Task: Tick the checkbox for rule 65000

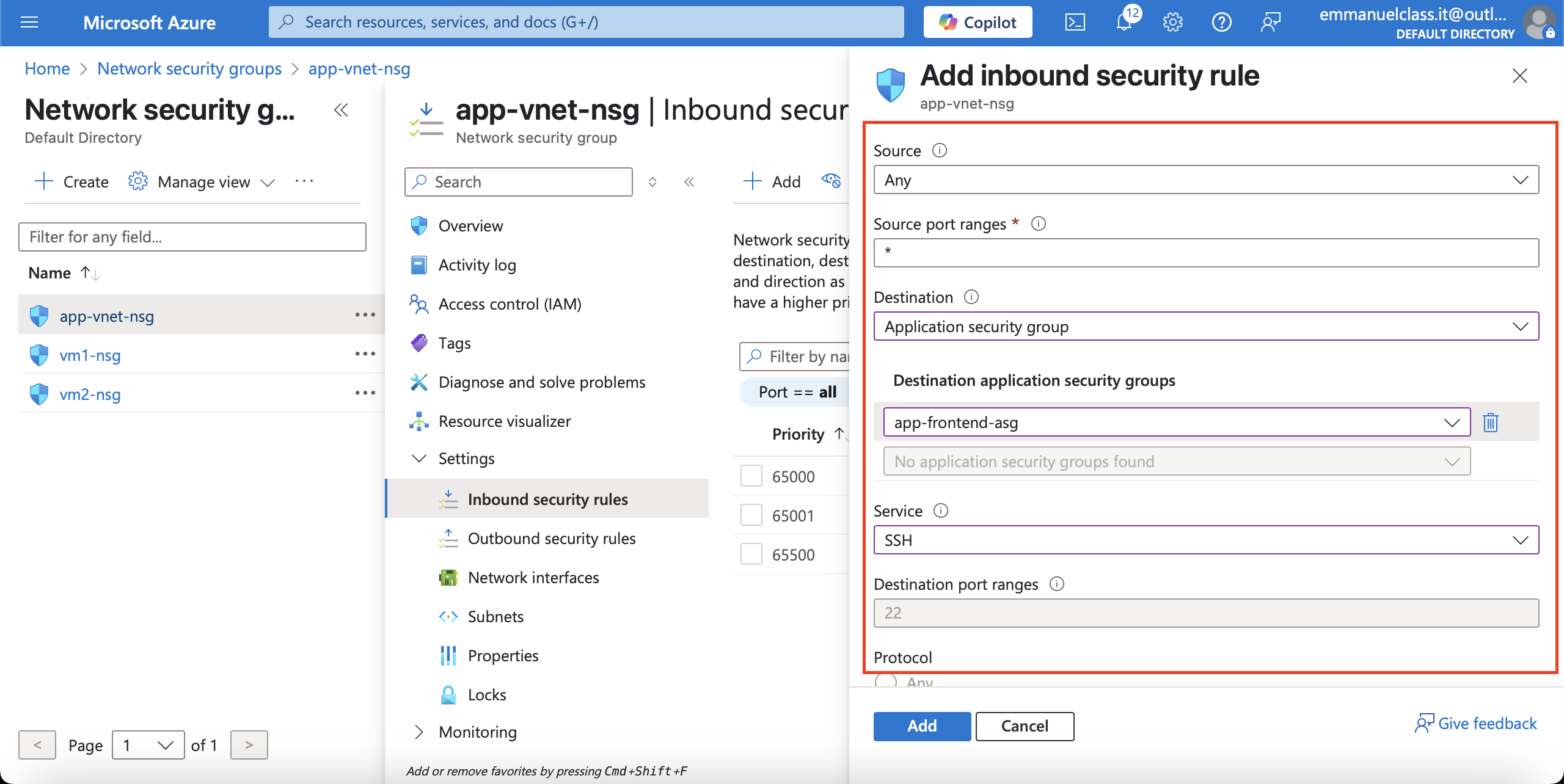Action: [751, 476]
